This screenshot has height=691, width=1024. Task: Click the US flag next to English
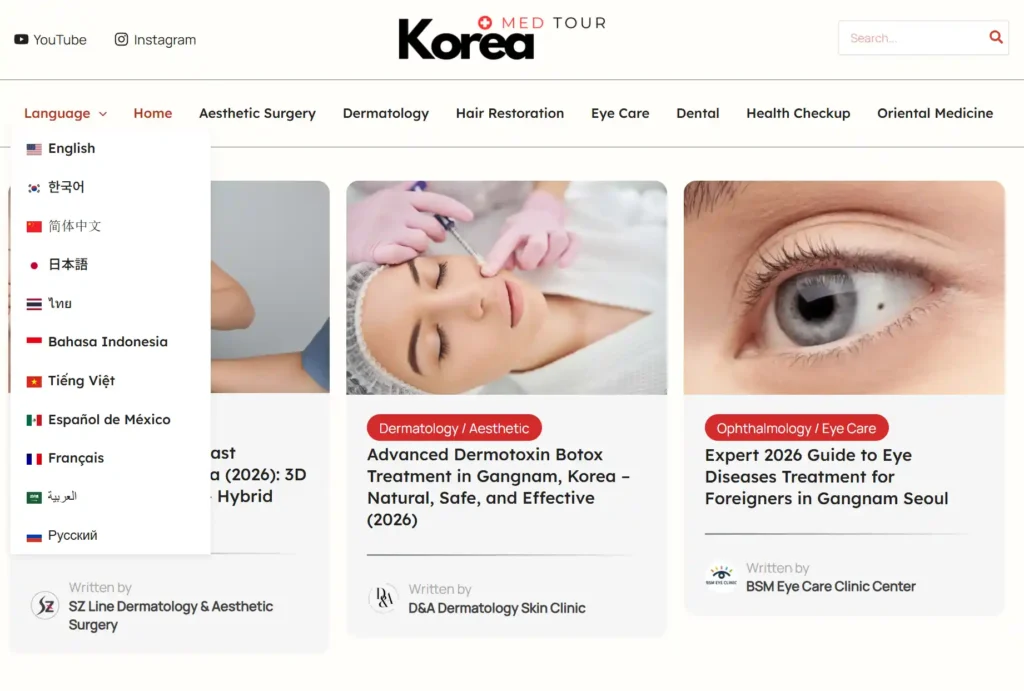pyautogui.click(x=33, y=148)
